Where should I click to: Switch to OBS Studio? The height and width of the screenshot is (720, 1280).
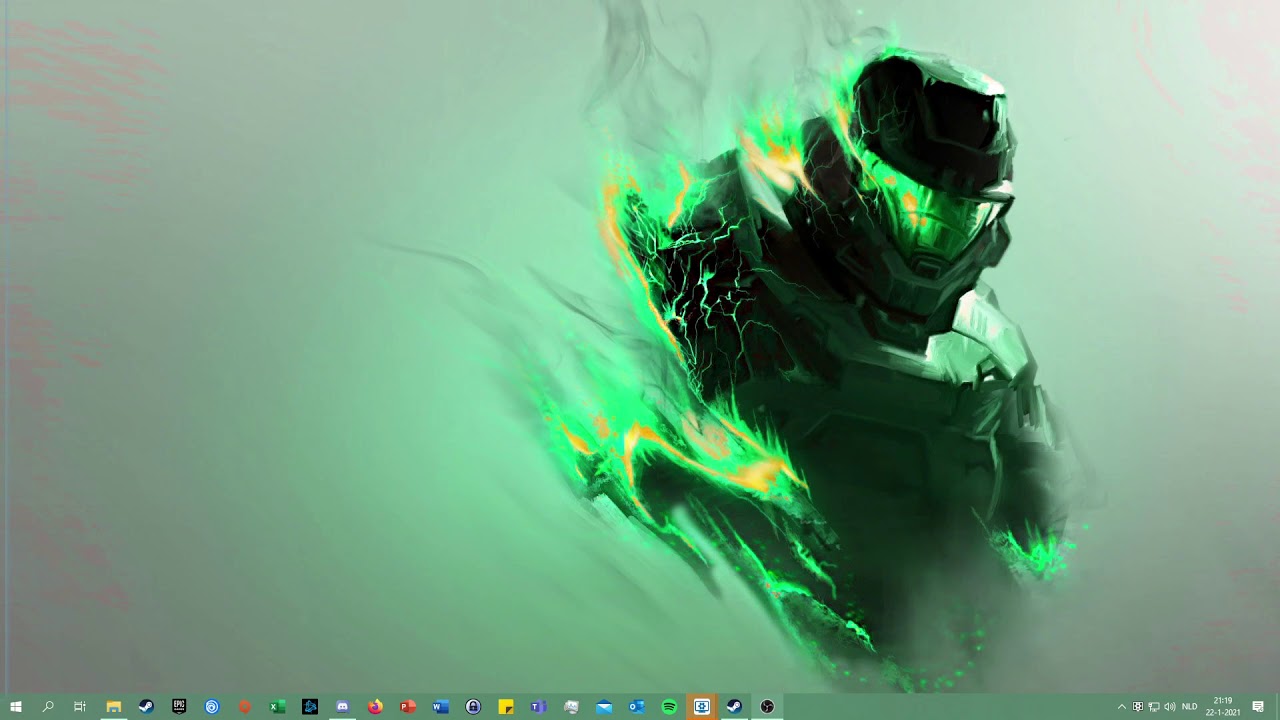(x=767, y=707)
